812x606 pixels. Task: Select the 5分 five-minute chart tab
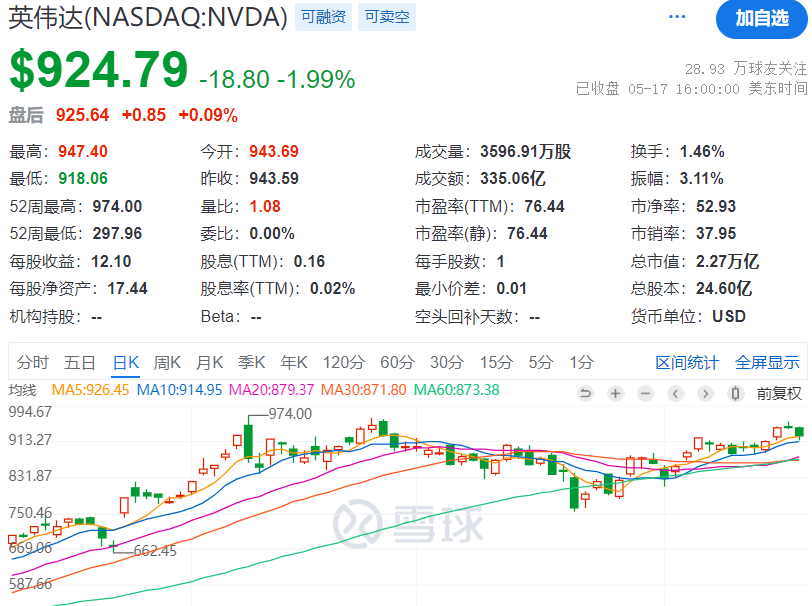[x=540, y=364]
